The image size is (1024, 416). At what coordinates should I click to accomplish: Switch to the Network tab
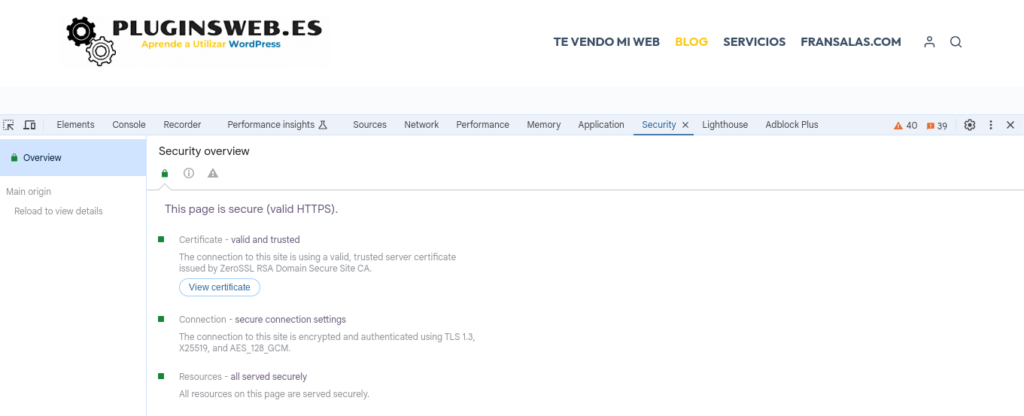click(x=421, y=125)
